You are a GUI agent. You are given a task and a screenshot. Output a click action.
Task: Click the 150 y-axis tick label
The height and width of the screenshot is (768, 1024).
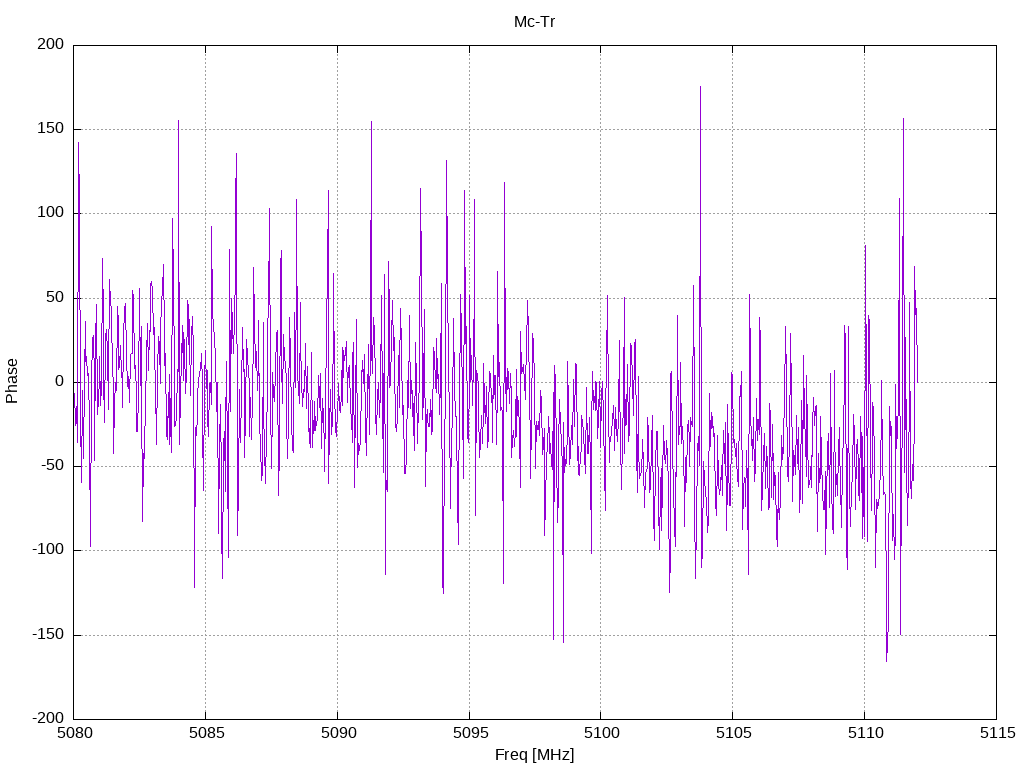coord(51,129)
